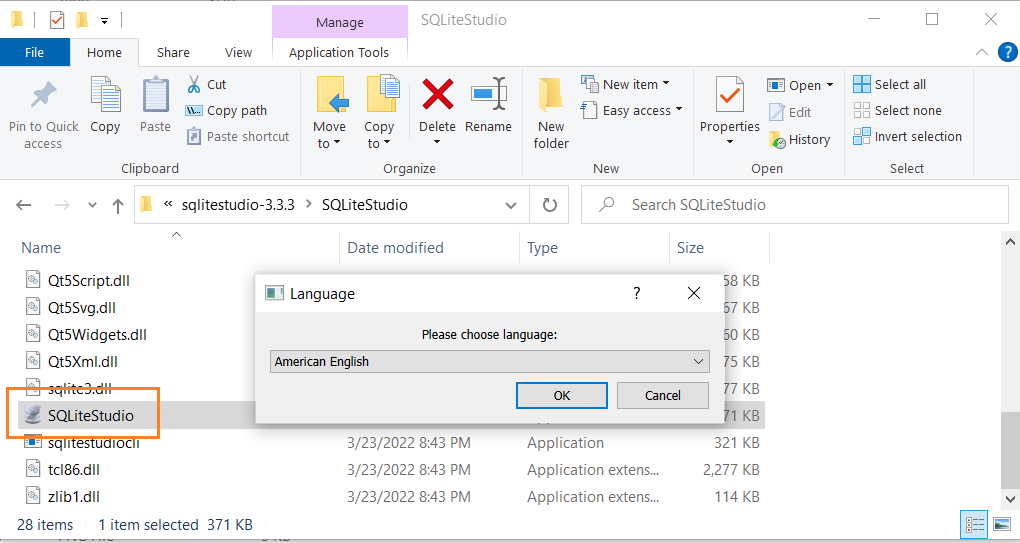Open Explorer Help icon
1020x543 pixels.
point(1008,52)
